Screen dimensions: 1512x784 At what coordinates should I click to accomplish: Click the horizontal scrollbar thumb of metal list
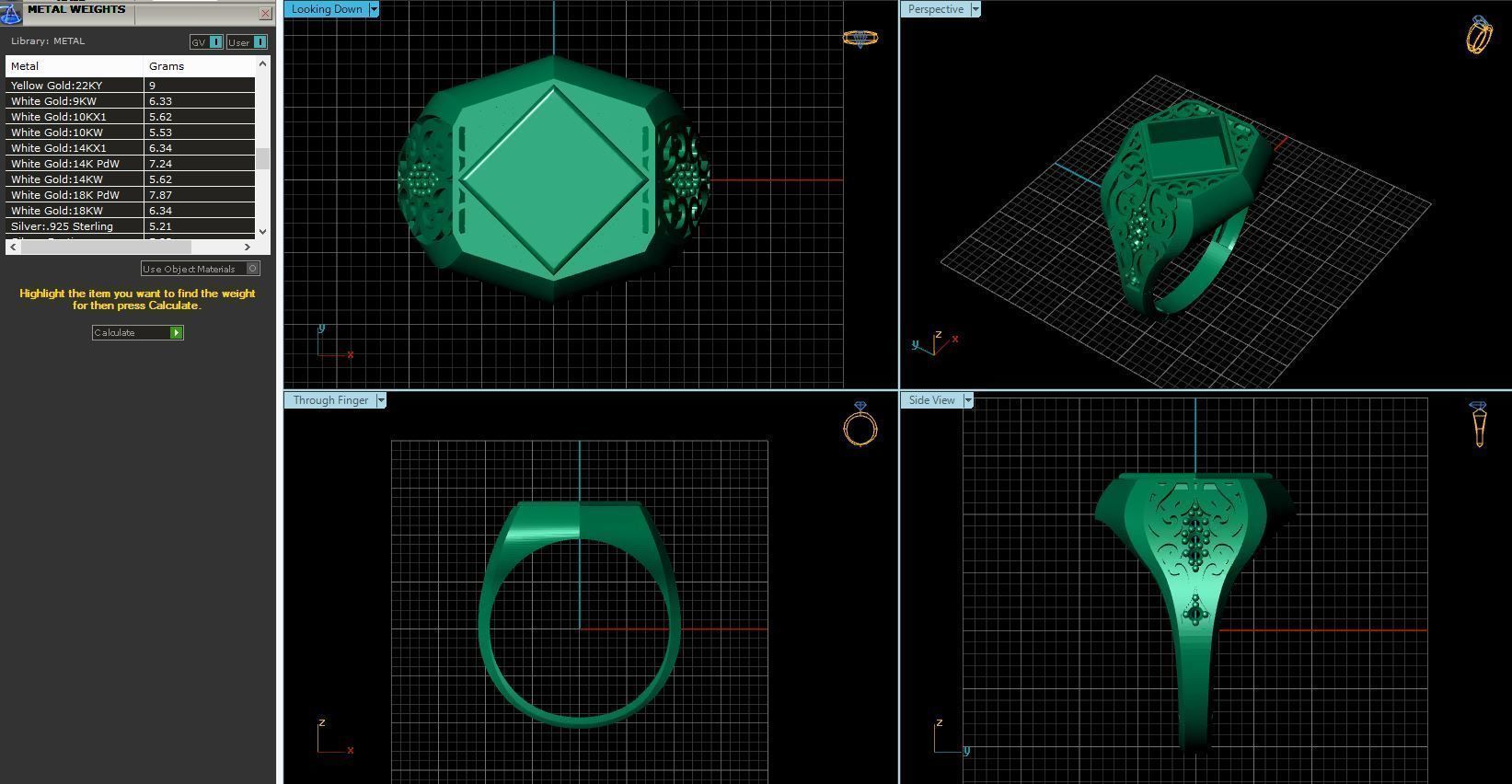(x=106, y=247)
